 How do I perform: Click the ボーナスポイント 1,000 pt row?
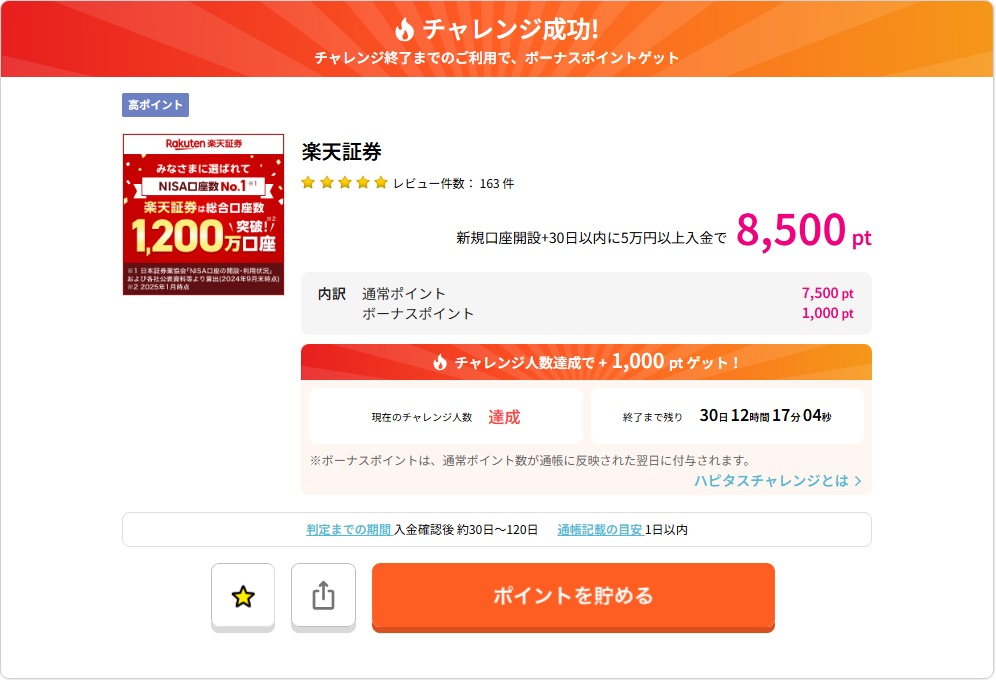pos(586,313)
